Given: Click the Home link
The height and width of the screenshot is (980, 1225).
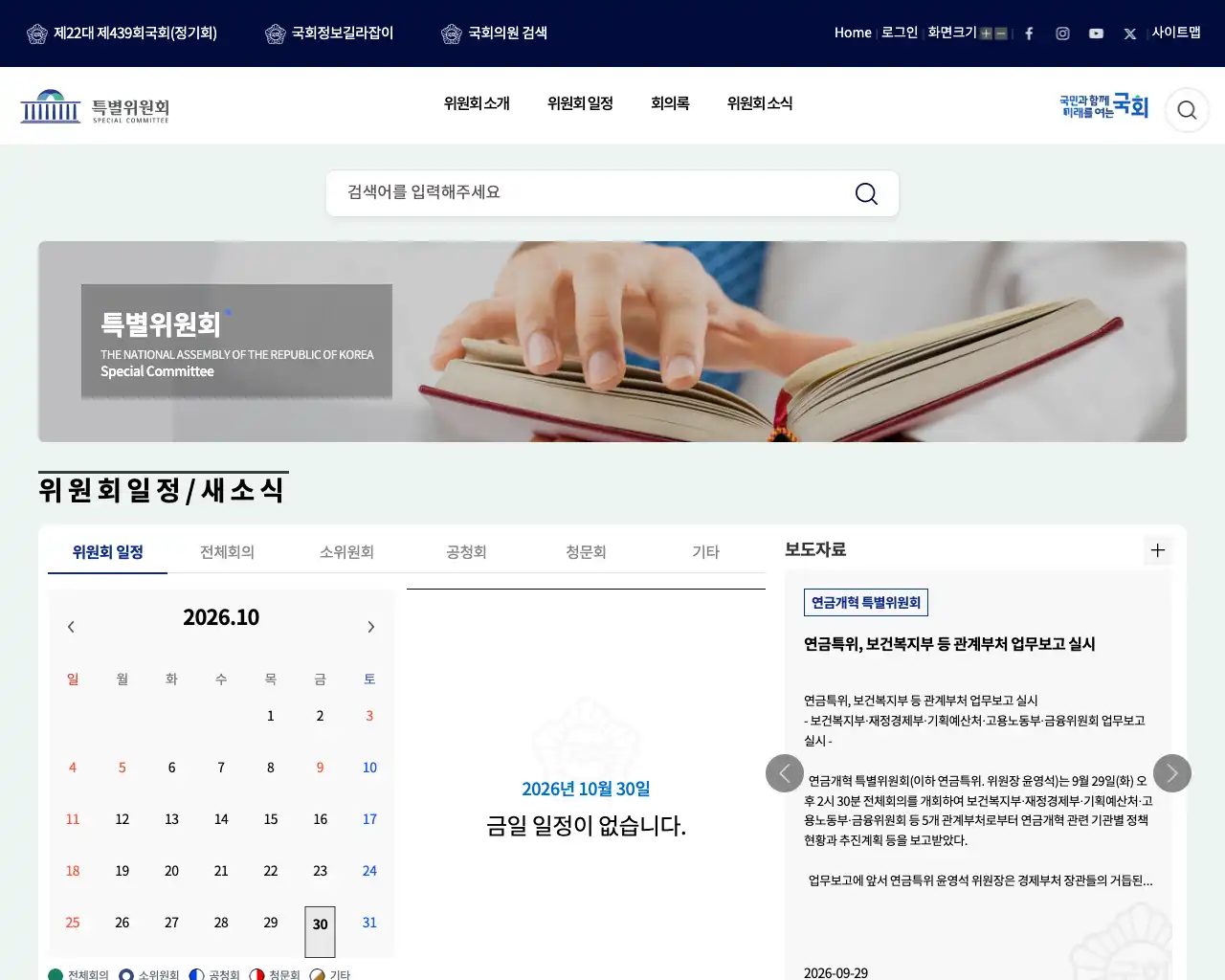Looking at the screenshot, I should [853, 33].
